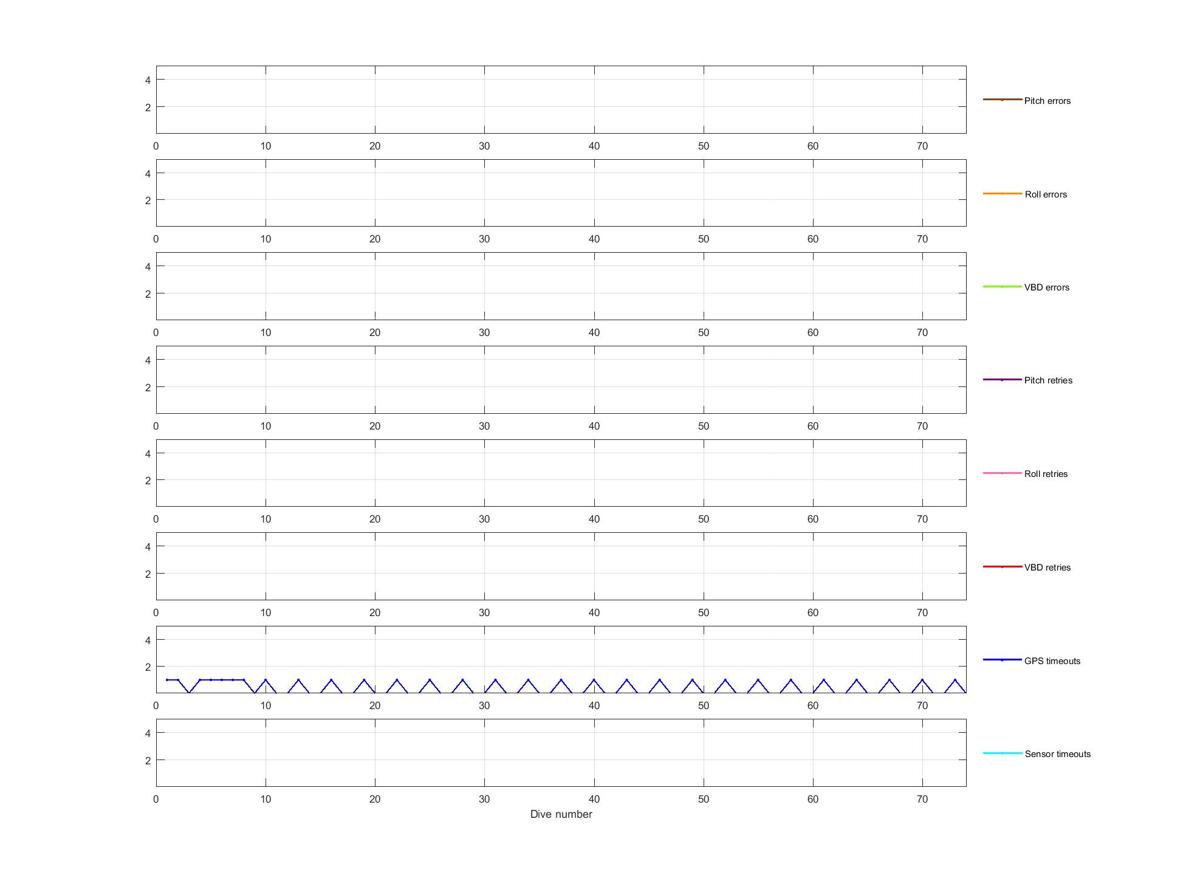1200x885 pixels.
Task: Click the purple Pitch retries legend line
Action: [1002, 380]
